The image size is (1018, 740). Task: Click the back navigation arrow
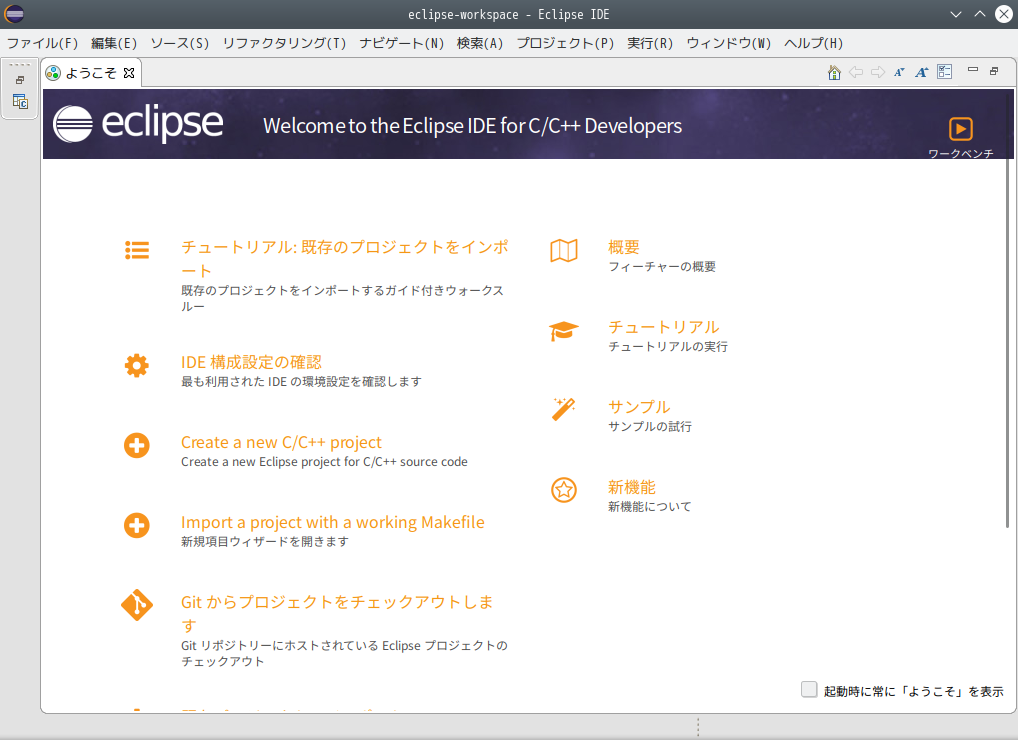tap(856, 72)
